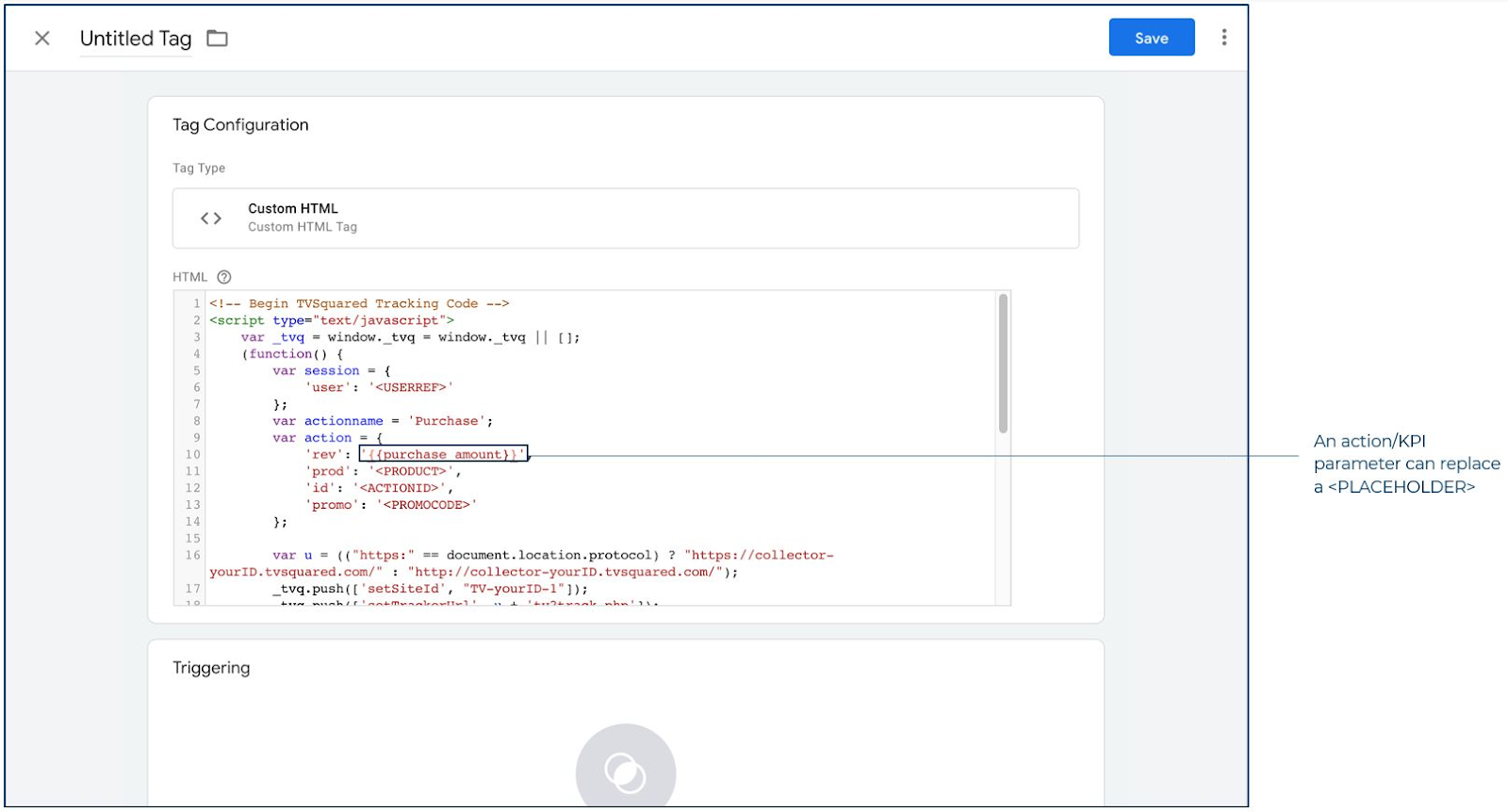Click the <PRODUCT> placeholder in the code
The image size is (1508, 812).
click(411, 471)
